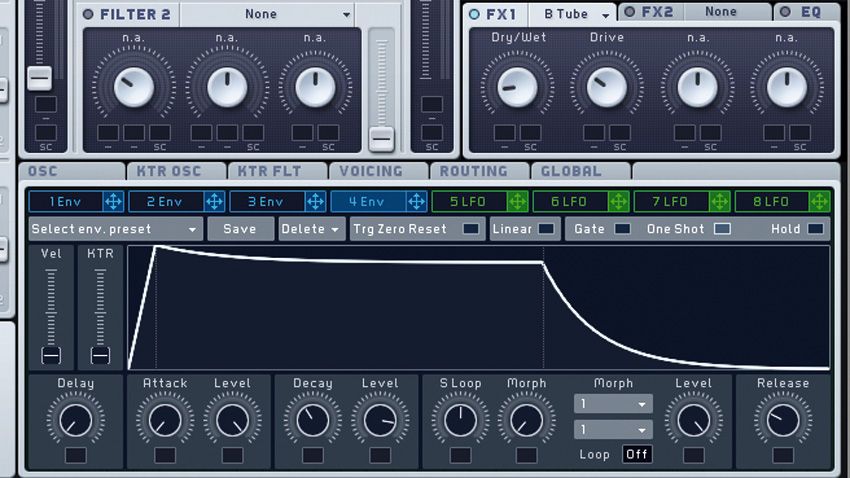Click the envelope curve display
This screenshot has width=850, height=478.
point(479,308)
